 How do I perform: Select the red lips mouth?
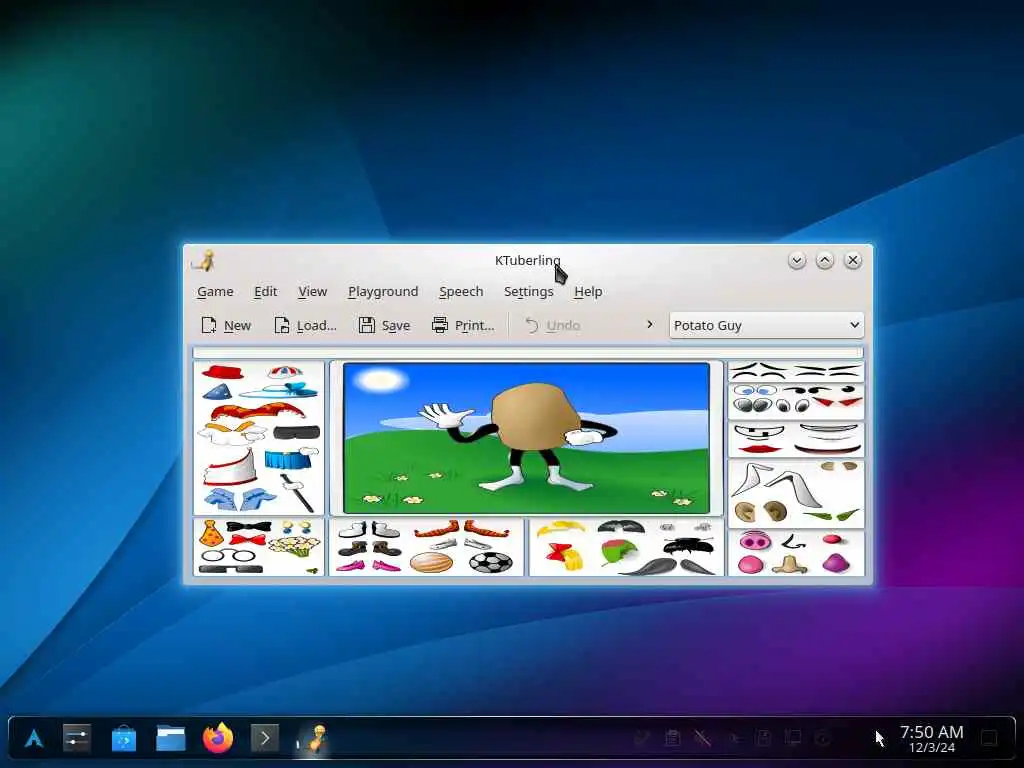coord(759,449)
